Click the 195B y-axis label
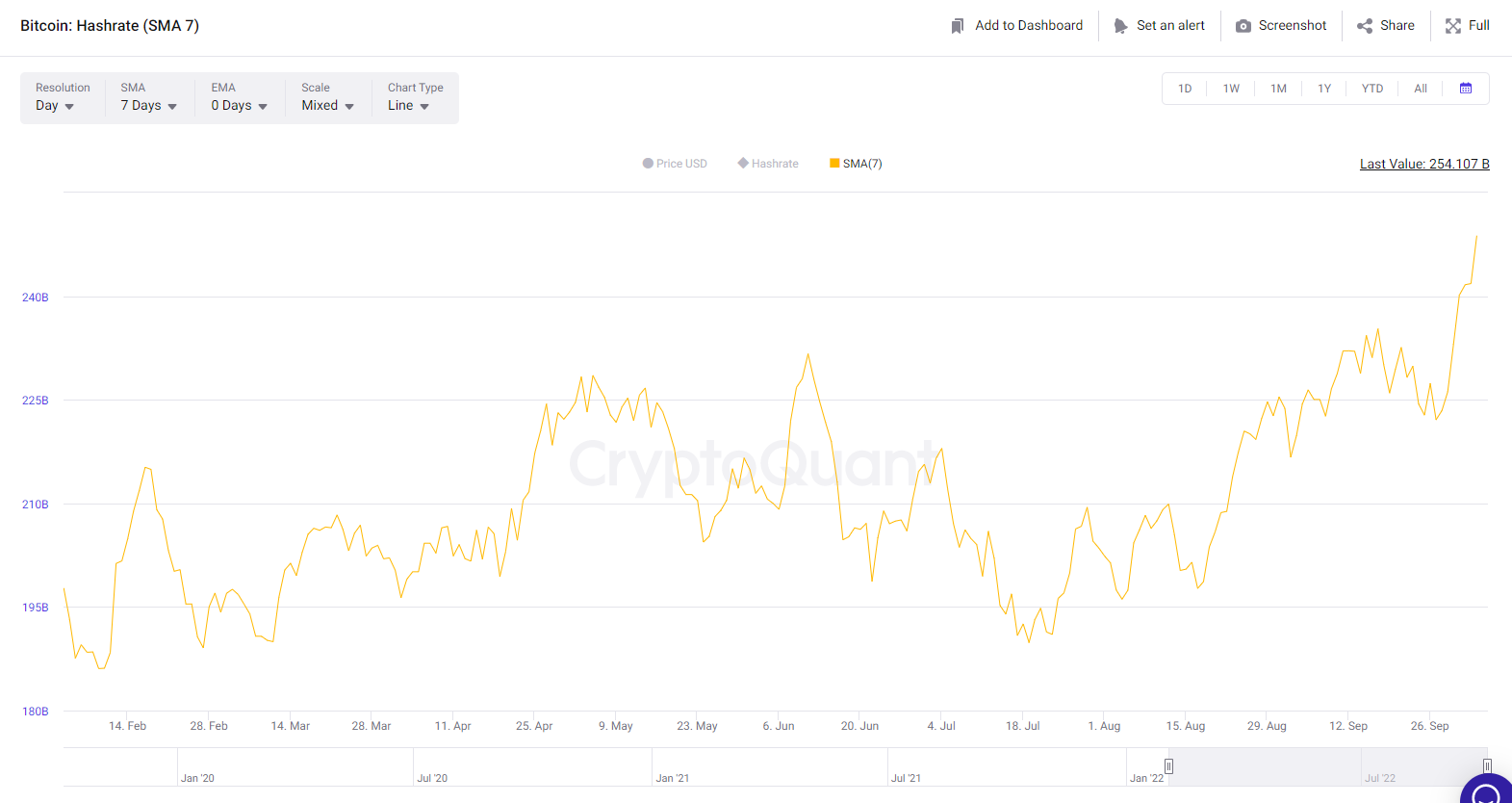The image size is (1512, 803). pos(36,608)
